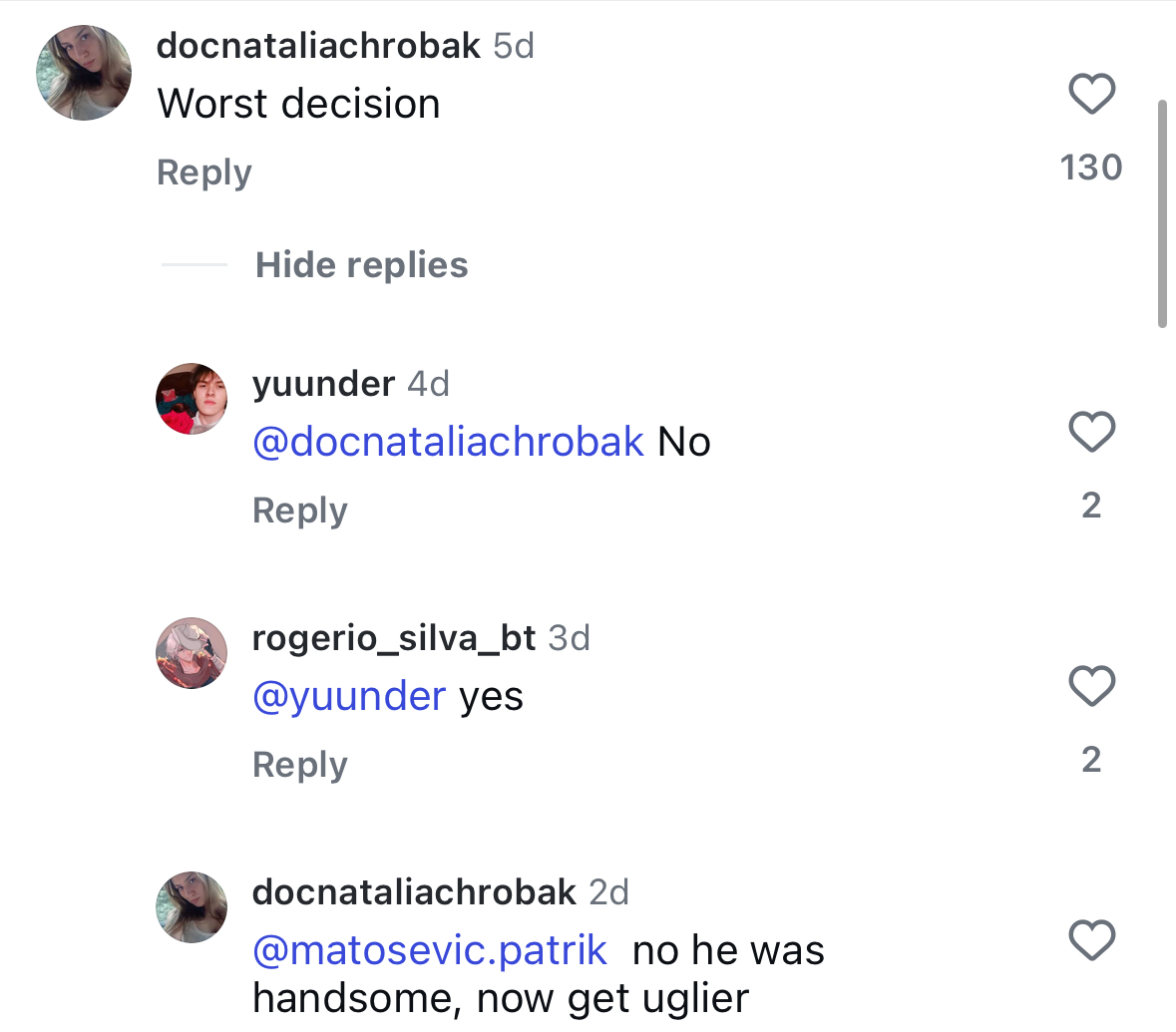
Task: Reply to the "Worst decision" comment
Action: point(204,172)
